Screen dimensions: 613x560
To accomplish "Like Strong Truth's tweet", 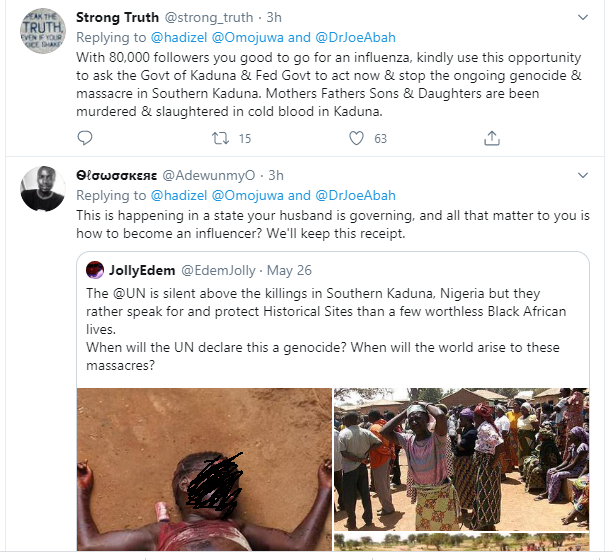I will [x=354, y=138].
